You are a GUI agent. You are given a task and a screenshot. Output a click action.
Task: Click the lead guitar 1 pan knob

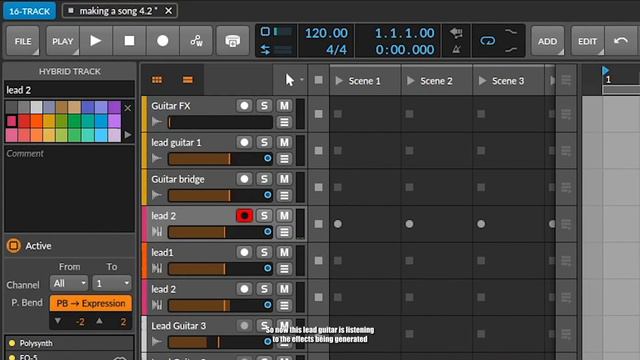[x=267, y=158]
